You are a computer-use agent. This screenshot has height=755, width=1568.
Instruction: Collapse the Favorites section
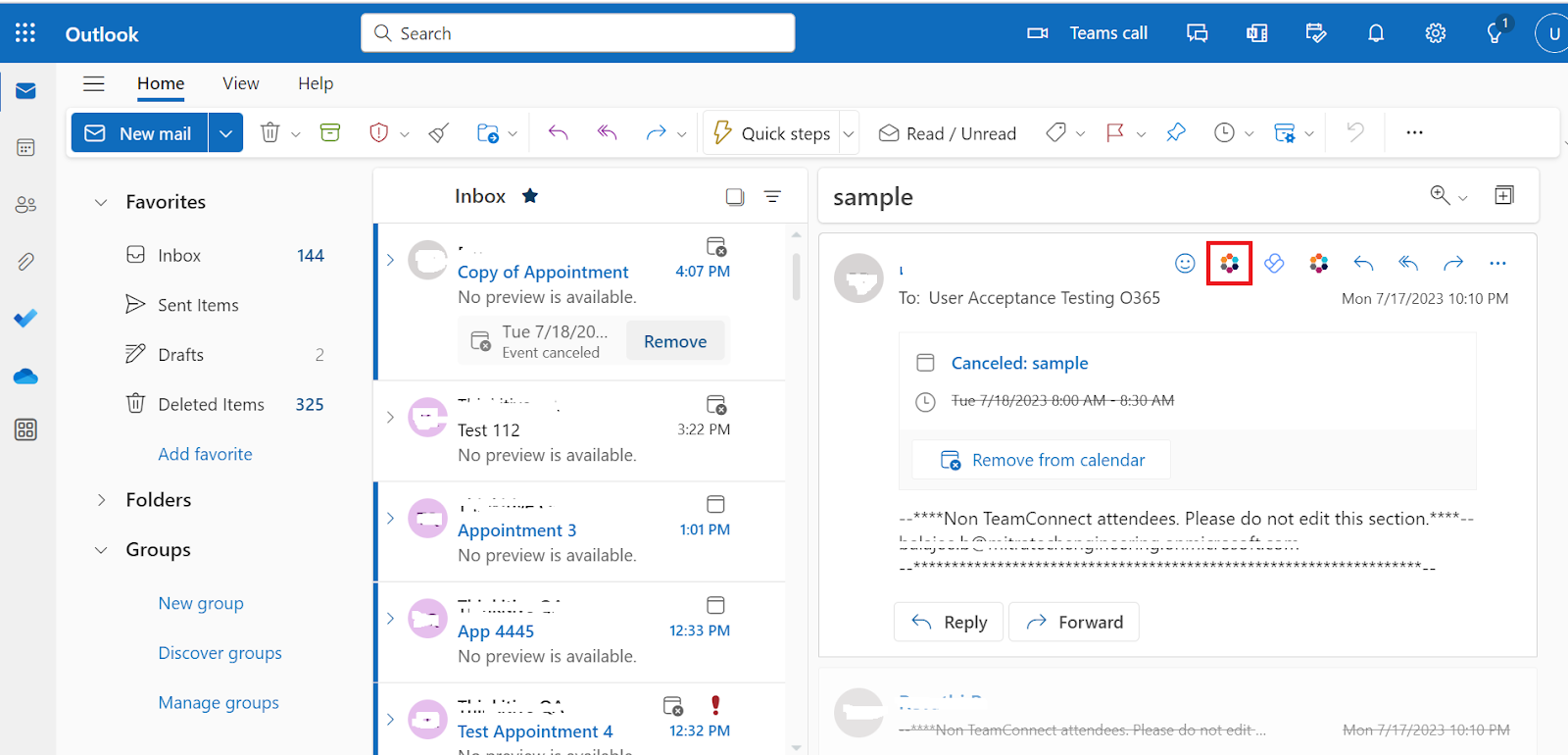tap(101, 202)
